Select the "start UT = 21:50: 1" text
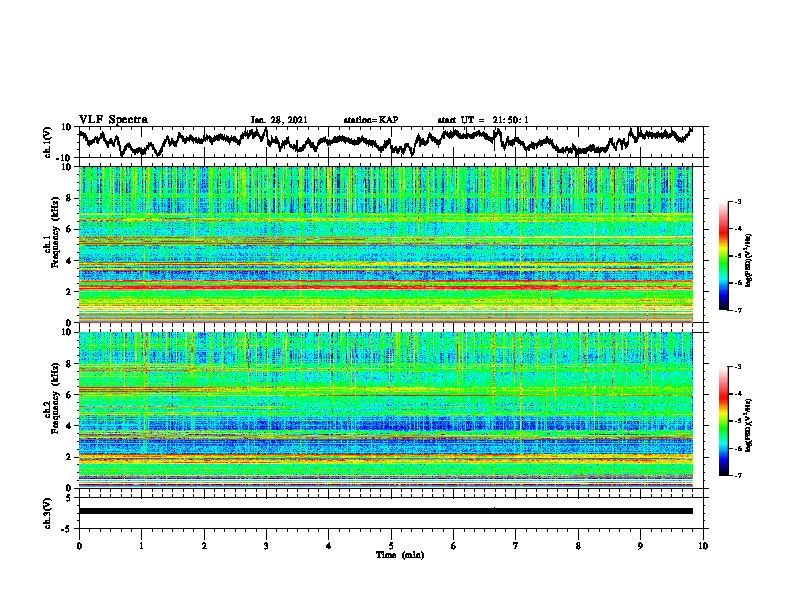Viewport: 792px width, 612px height. (x=483, y=120)
